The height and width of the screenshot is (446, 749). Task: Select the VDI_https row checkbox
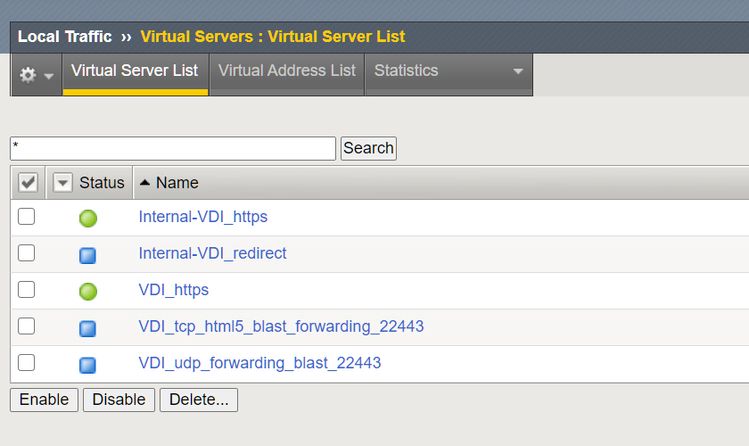pos(27,290)
